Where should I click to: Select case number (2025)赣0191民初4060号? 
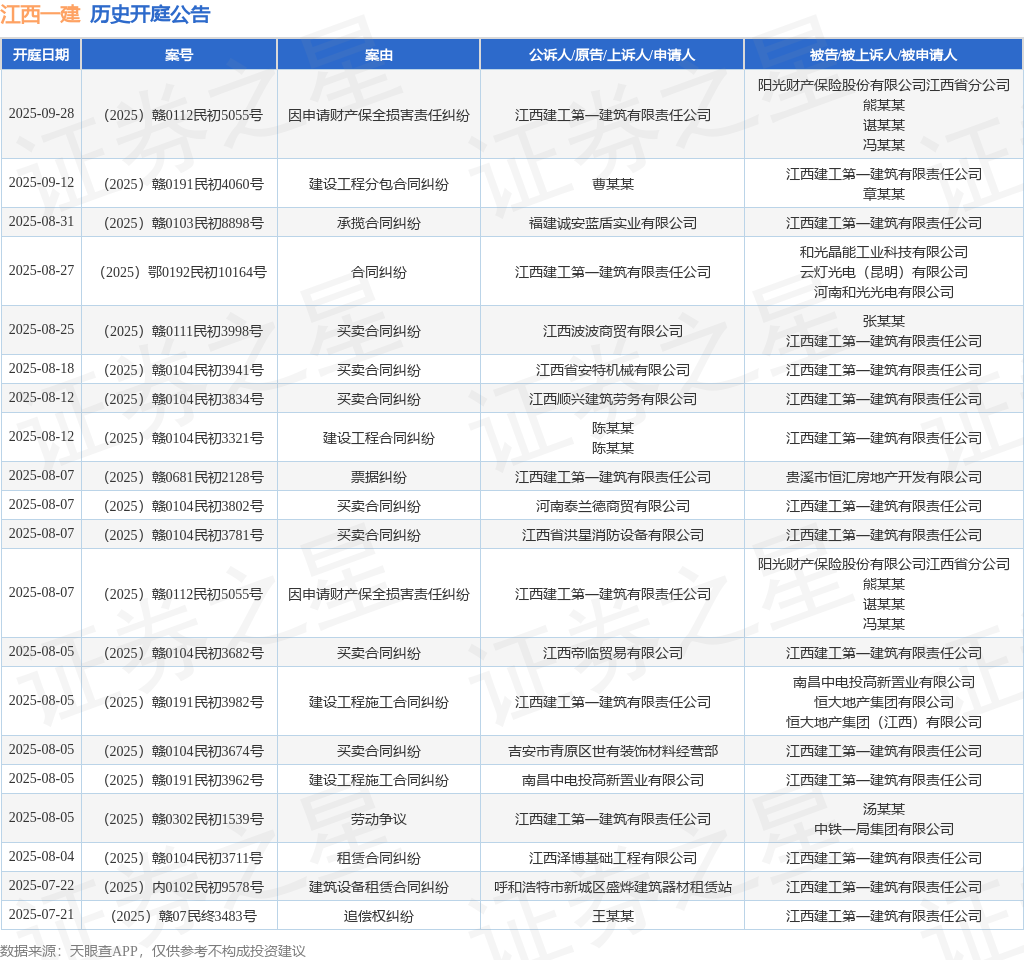click(183, 184)
